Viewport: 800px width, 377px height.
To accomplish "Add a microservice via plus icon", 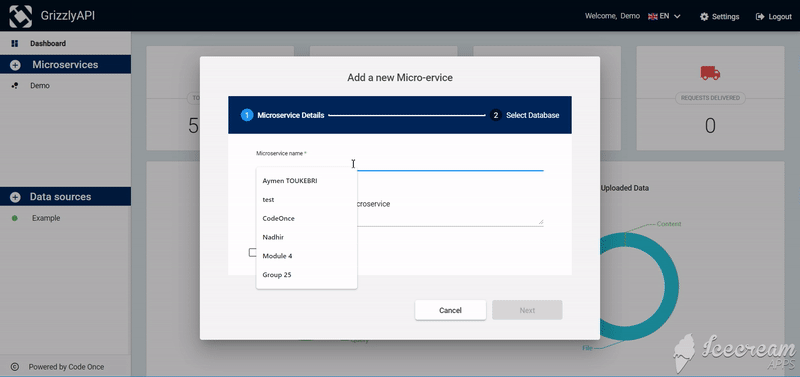I will [15, 65].
